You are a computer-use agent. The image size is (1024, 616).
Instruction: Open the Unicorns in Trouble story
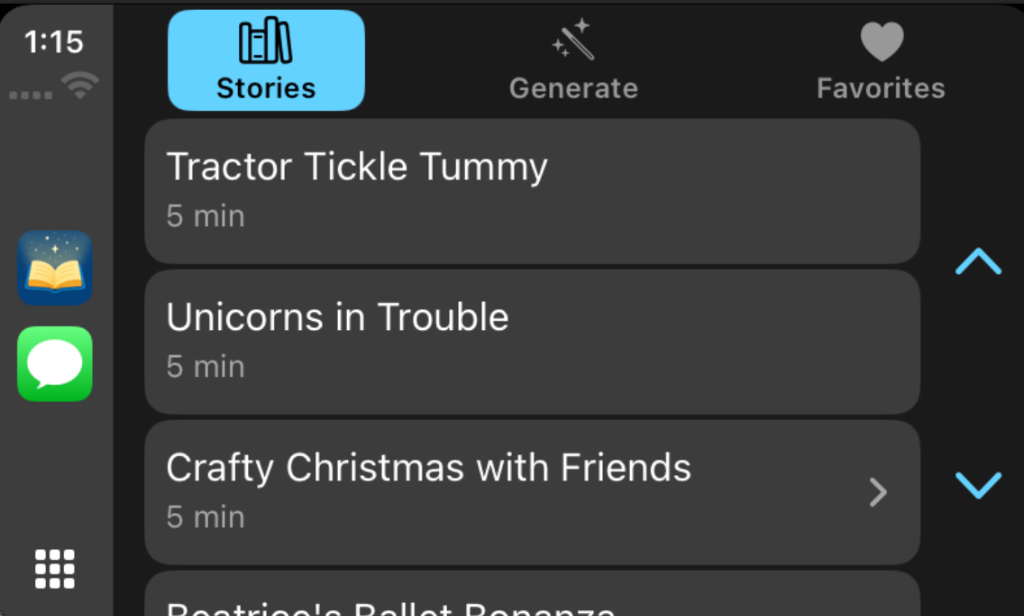coord(532,341)
